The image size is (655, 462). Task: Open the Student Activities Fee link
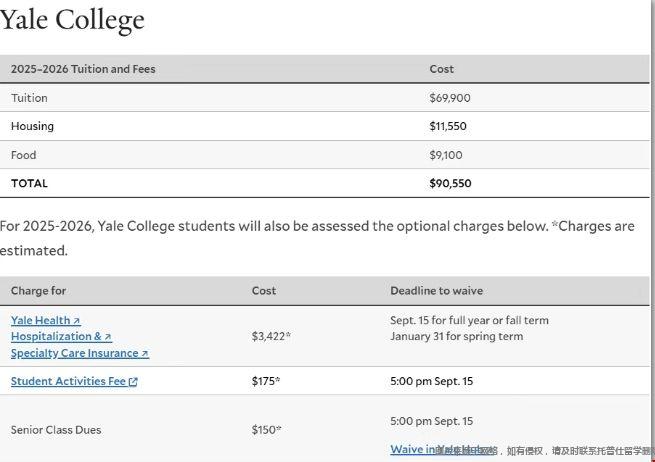click(68, 381)
